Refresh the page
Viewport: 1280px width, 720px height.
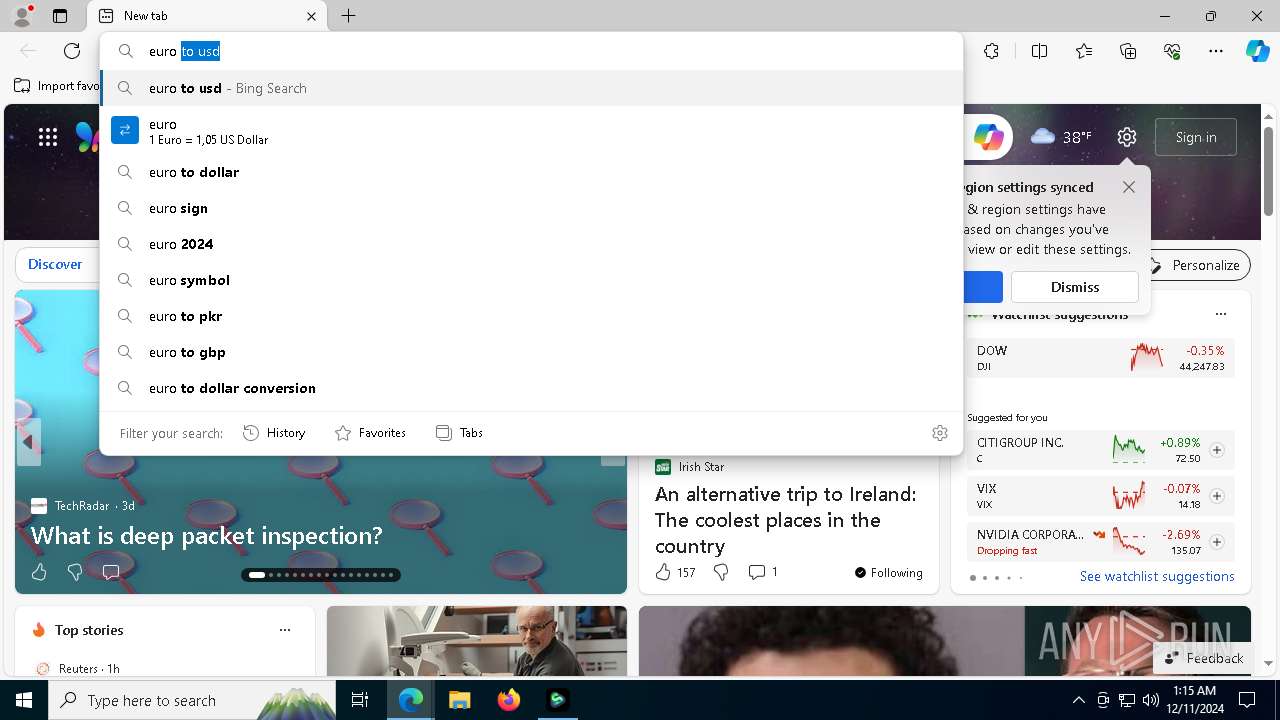pos(72,51)
